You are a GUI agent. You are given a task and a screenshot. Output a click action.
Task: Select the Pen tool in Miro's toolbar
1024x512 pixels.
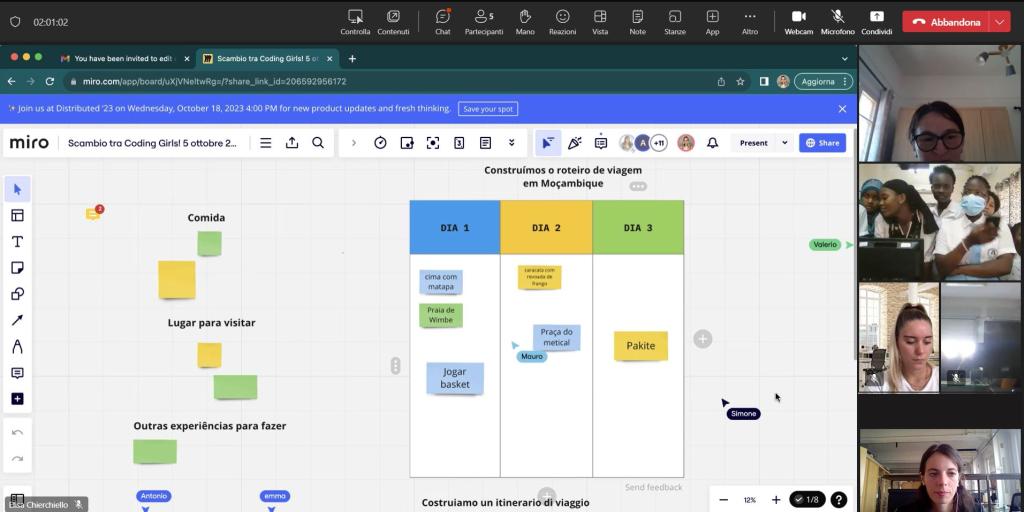tap(18, 346)
